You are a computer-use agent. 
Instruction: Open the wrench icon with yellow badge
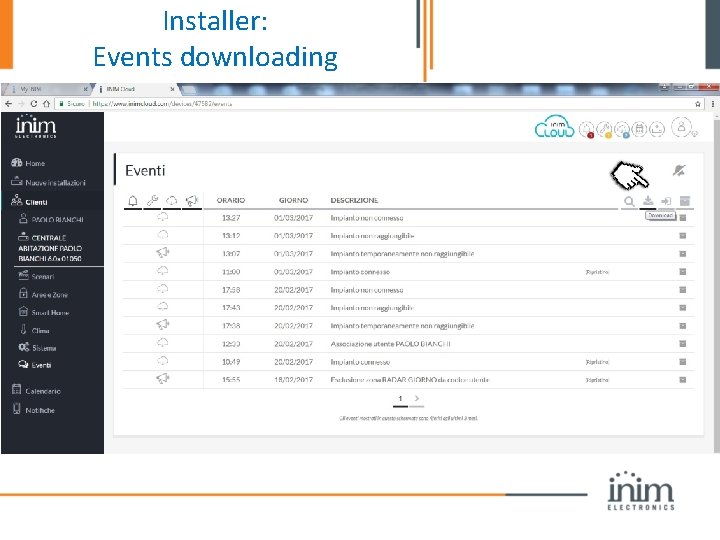click(x=604, y=129)
